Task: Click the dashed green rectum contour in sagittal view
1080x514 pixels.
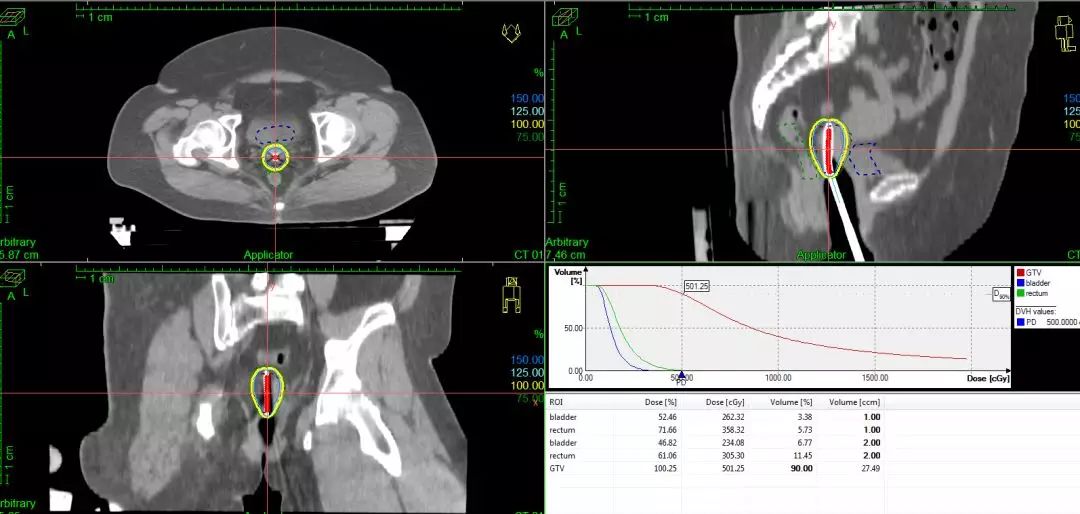Action: point(798,153)
